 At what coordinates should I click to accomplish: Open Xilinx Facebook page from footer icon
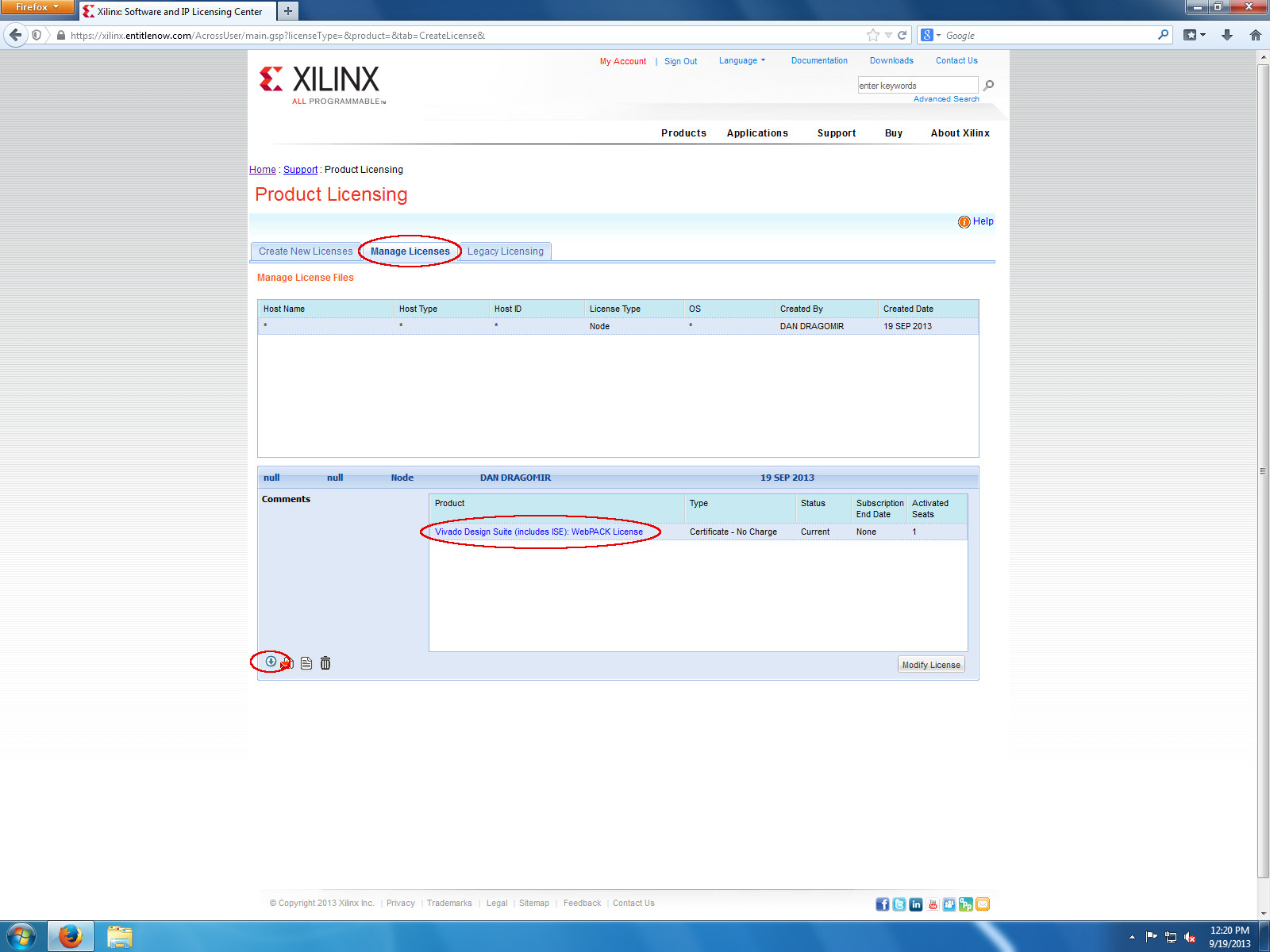882,904
